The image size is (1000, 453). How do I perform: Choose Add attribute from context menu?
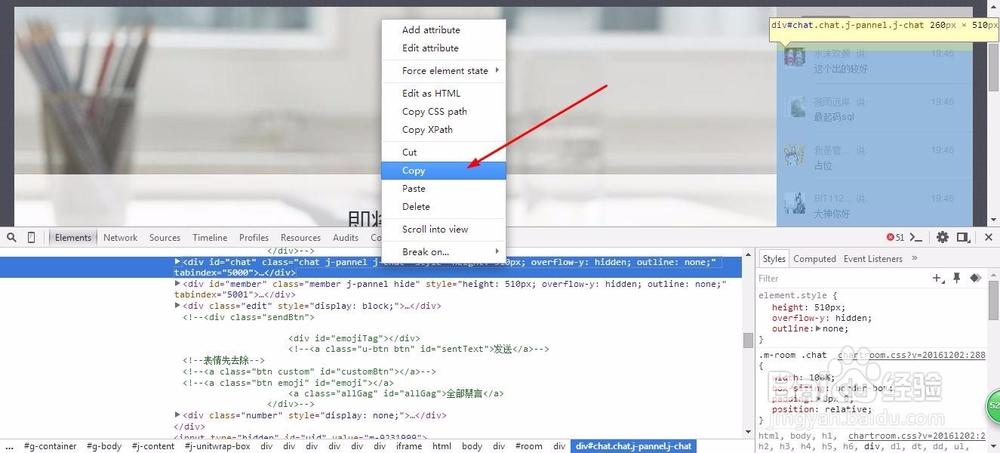[443, 30]
